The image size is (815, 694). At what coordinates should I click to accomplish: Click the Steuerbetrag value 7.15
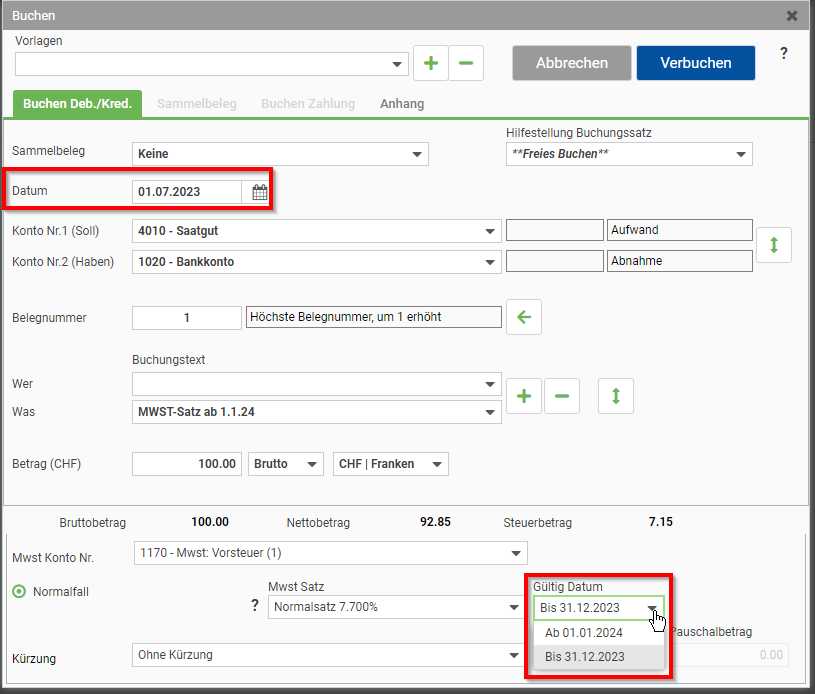click(661, 521)
